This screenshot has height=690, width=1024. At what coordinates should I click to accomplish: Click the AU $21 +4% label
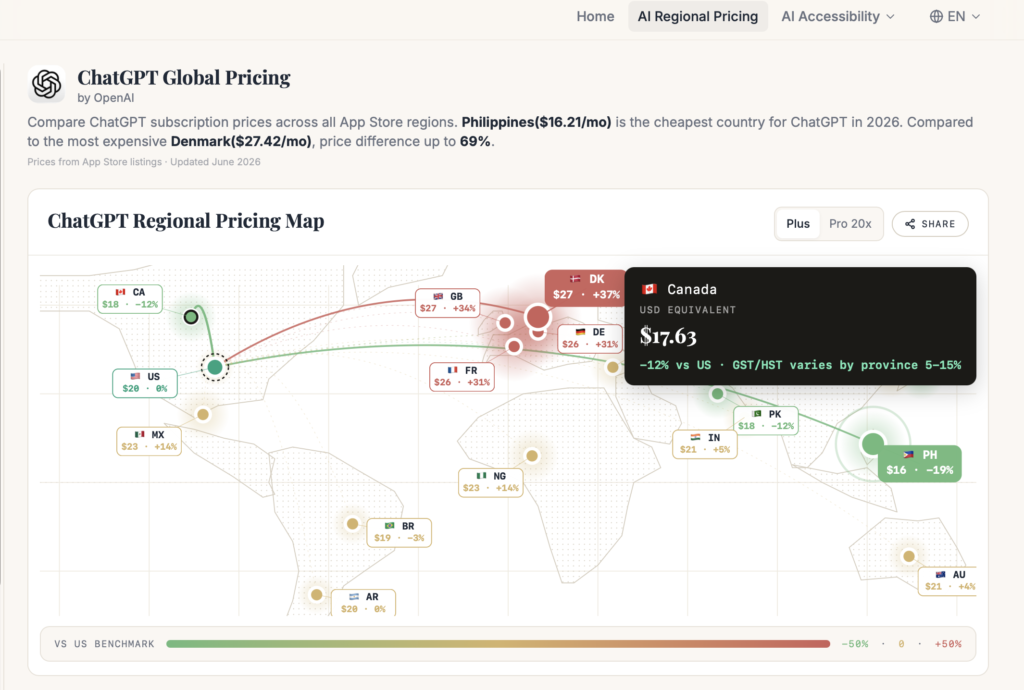pyautogui.click(x=948, y=580)
